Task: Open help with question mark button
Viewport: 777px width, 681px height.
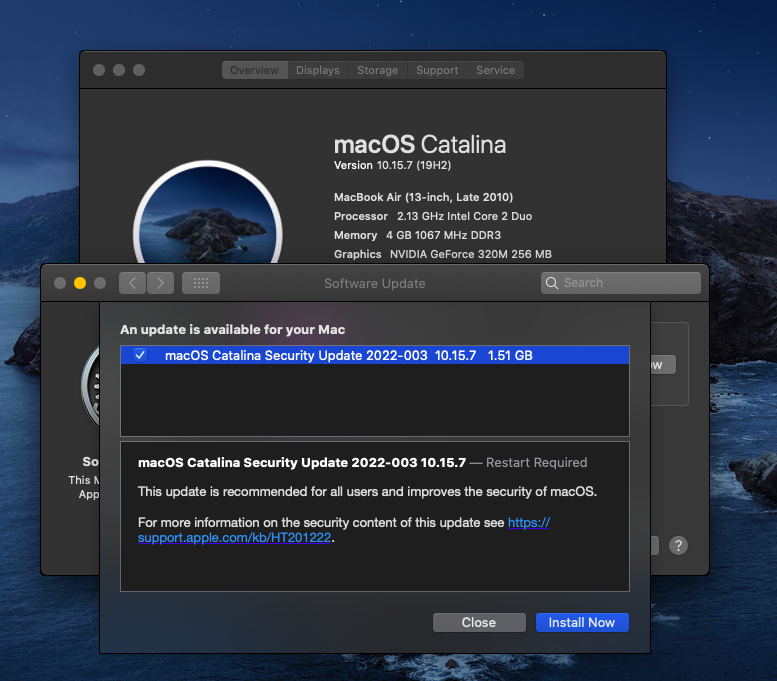Action: (x=678, y=546)
